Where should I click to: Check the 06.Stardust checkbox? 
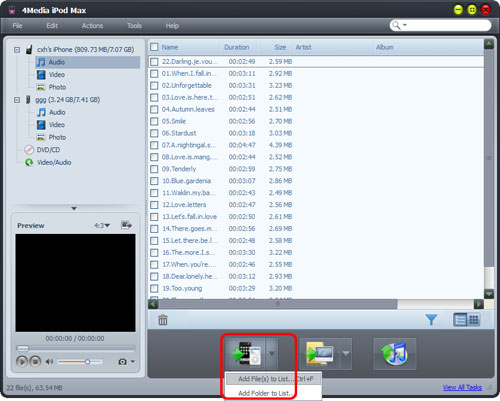click(154, 133)
